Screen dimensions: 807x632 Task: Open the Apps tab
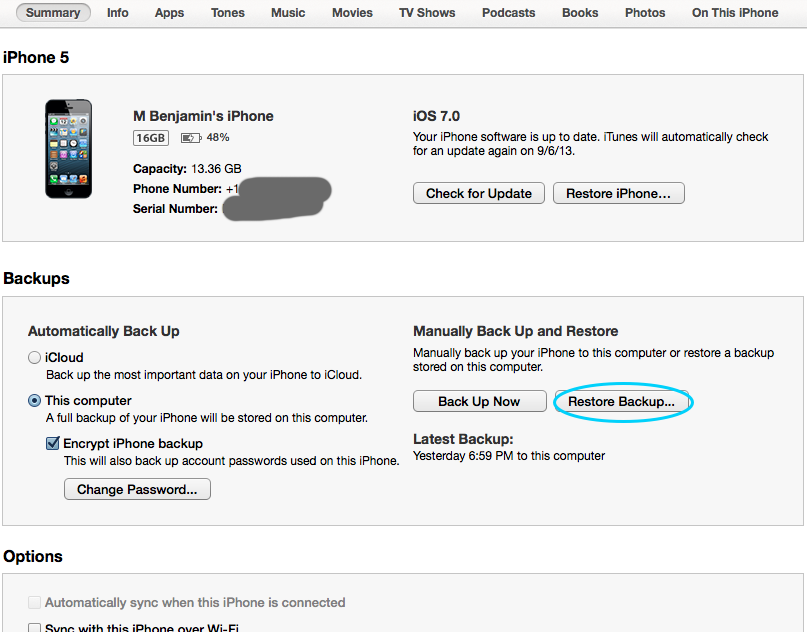click(x=169, y=12)
